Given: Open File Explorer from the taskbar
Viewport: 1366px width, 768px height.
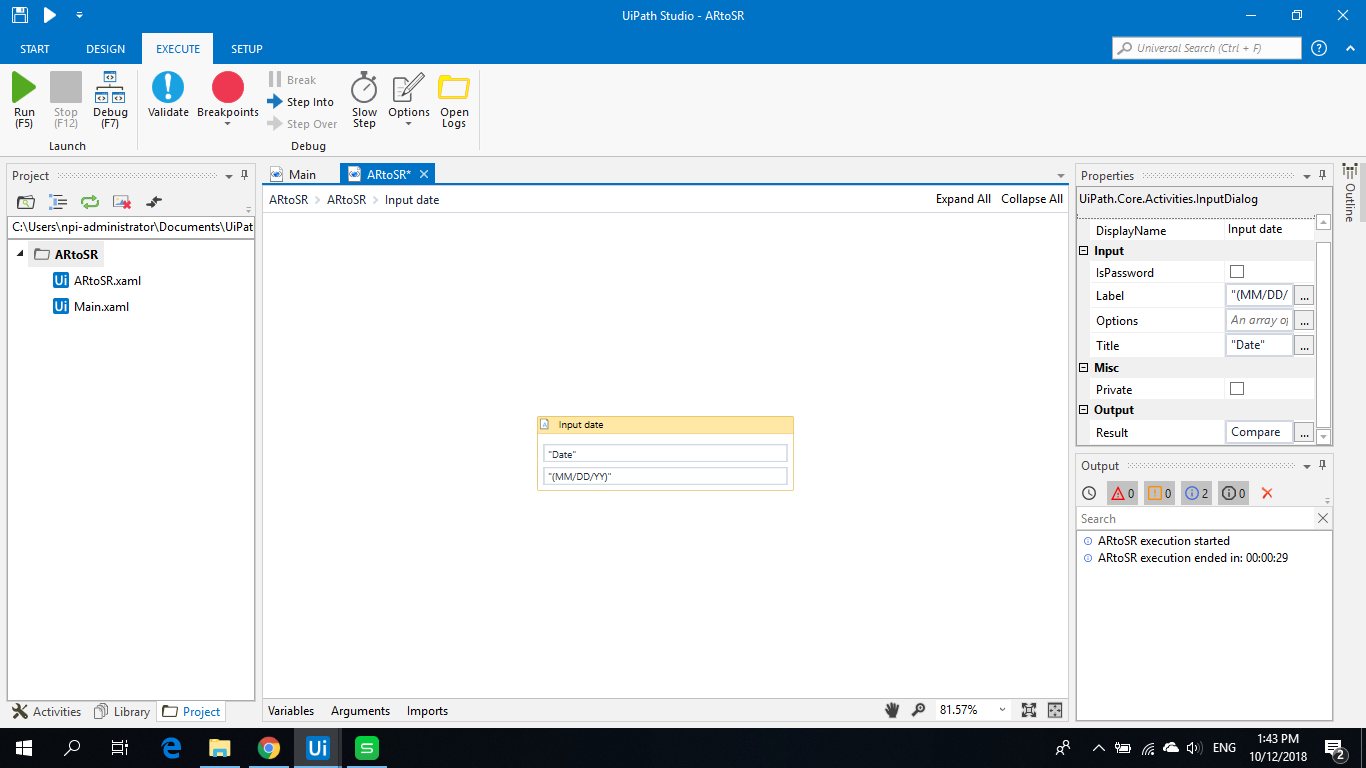Looking at the screenshot, I should (219, 747).
